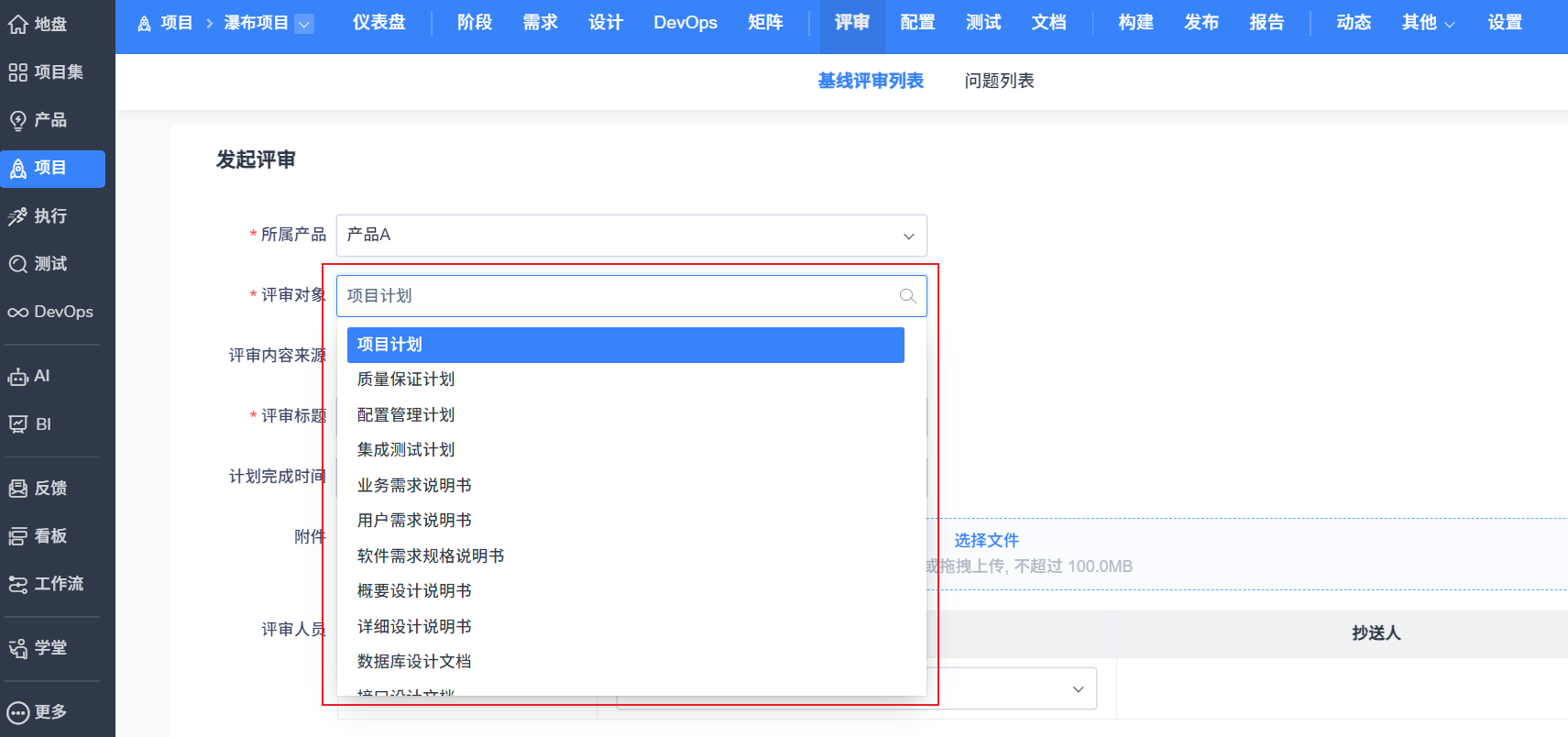This screenshot has height=737, width=1568.
Task: Click the 反馈 sidebar icon
Action: [18, 489]
